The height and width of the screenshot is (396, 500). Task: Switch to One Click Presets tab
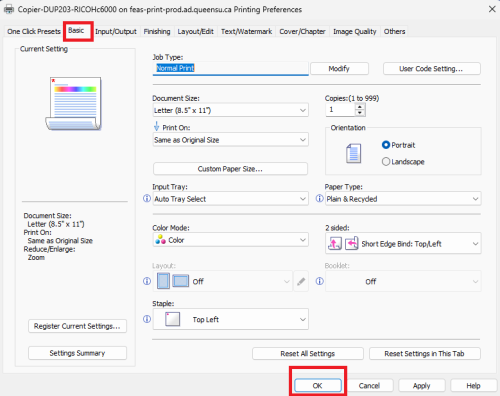coord(34,31)
